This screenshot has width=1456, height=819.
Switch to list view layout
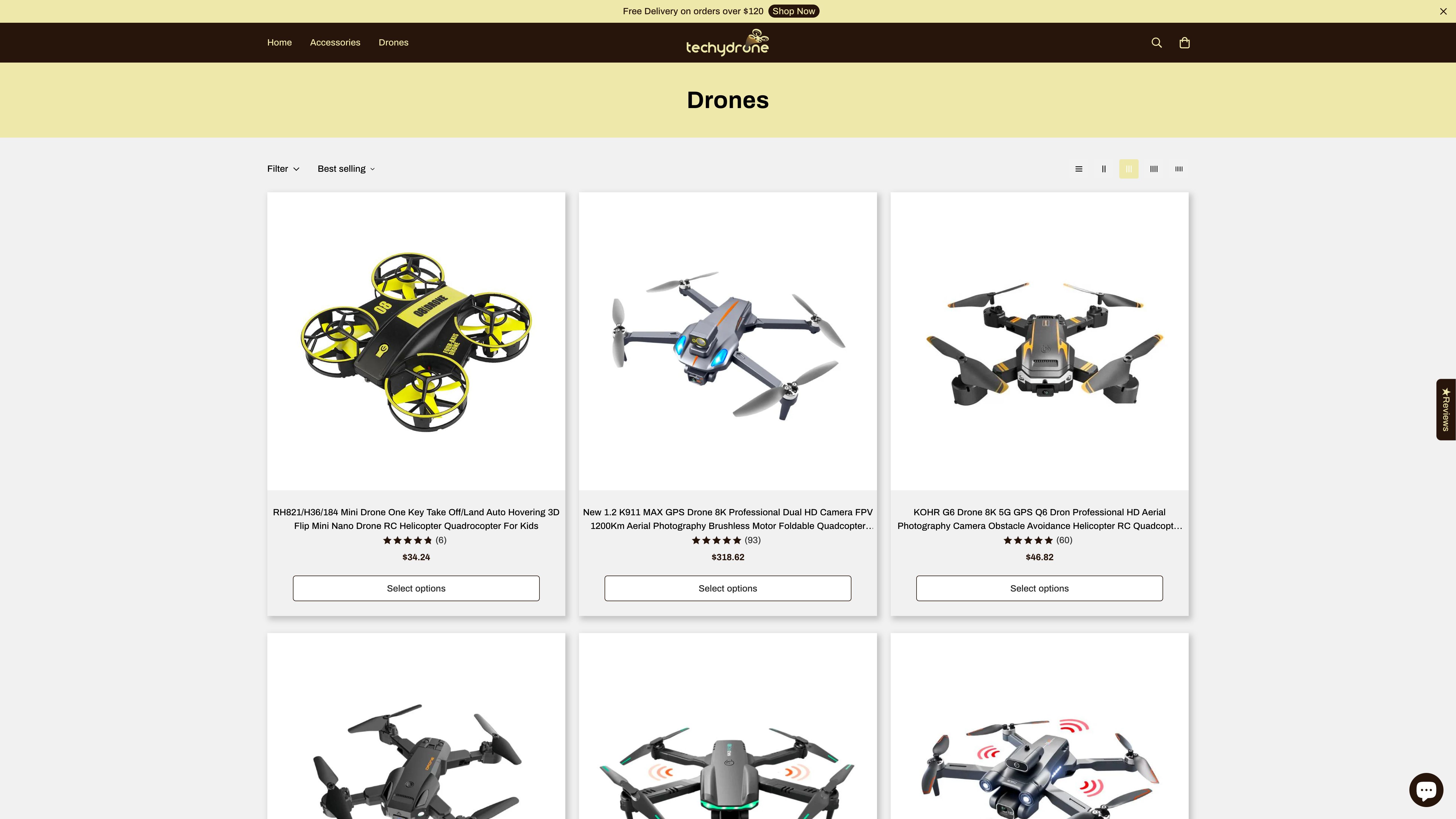tap(1078, 169)
